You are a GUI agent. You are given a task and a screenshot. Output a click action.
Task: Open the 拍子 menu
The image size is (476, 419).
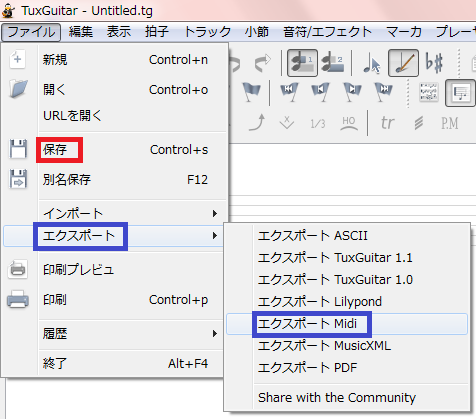[x=157, y=32]
